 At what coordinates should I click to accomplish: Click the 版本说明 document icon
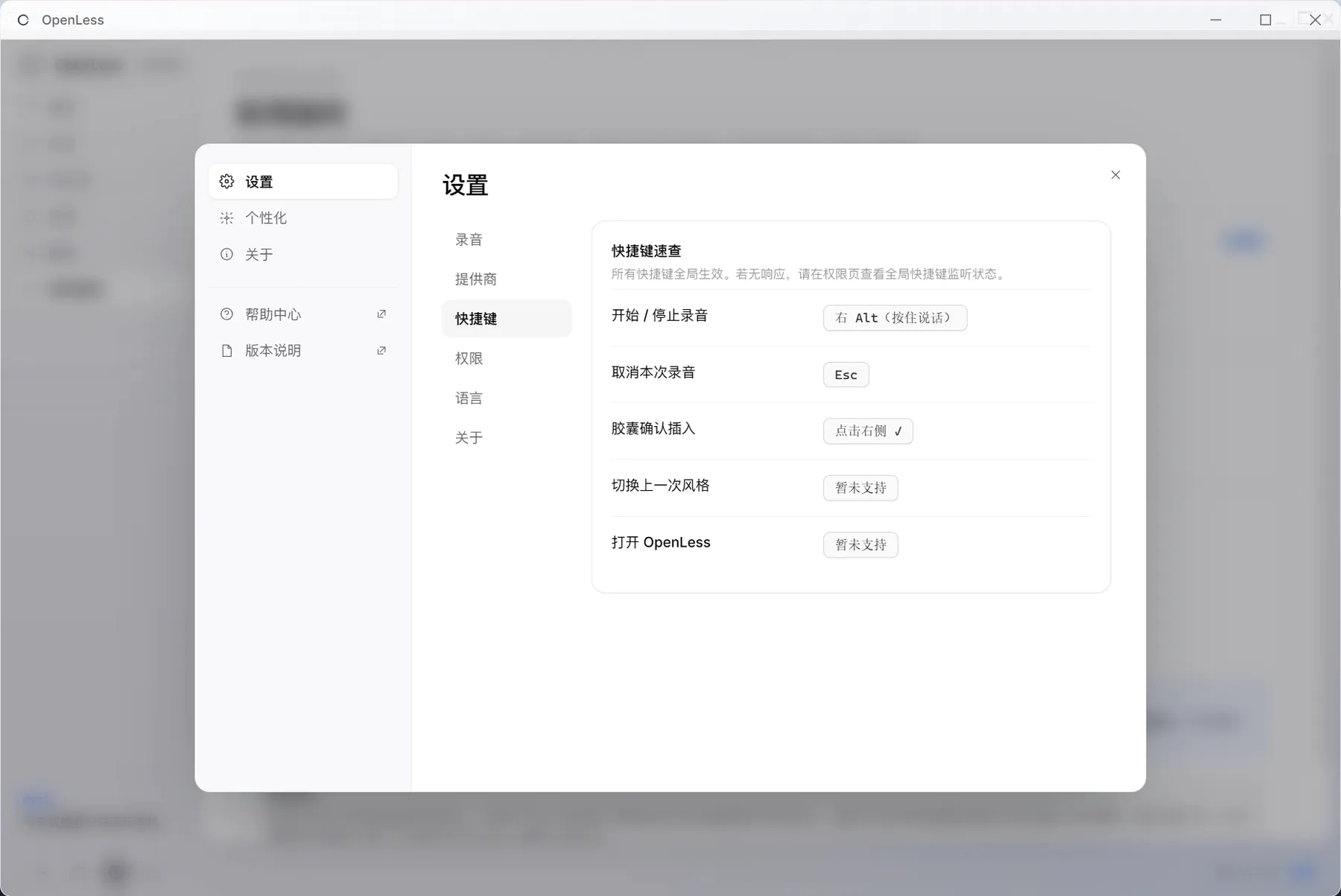coord(226,351)
